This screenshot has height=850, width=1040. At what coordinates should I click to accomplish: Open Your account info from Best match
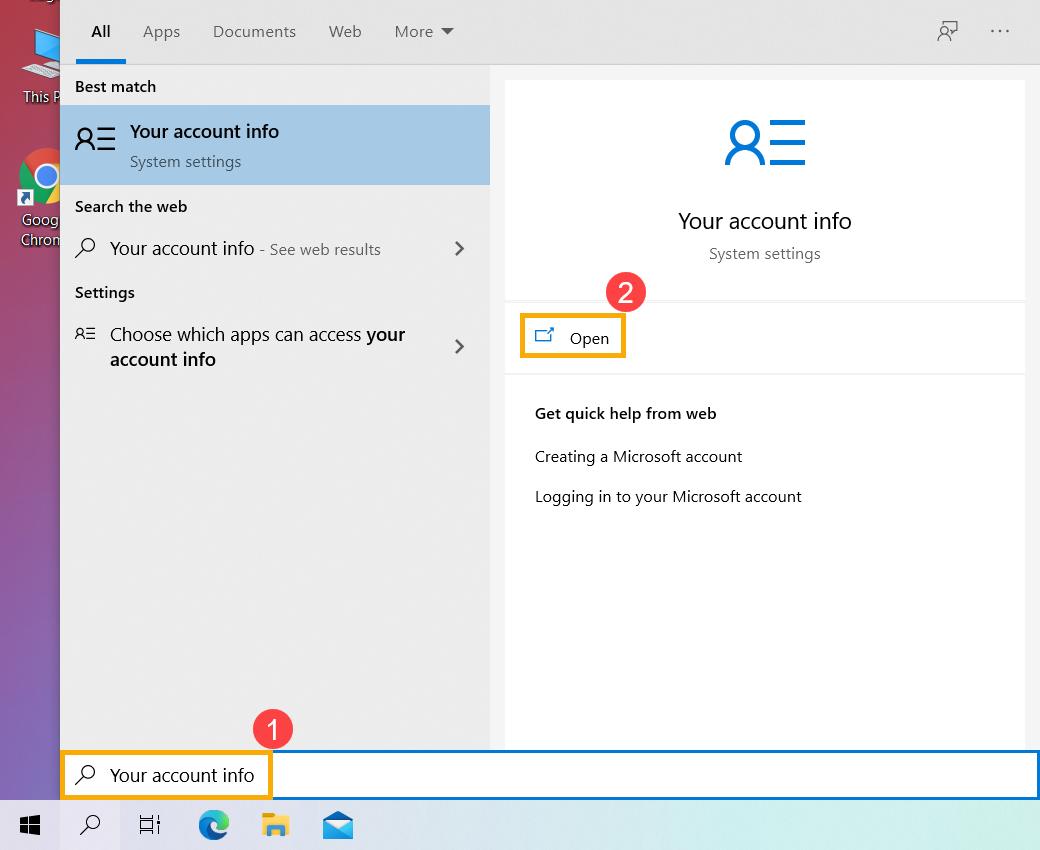(204, 145)
